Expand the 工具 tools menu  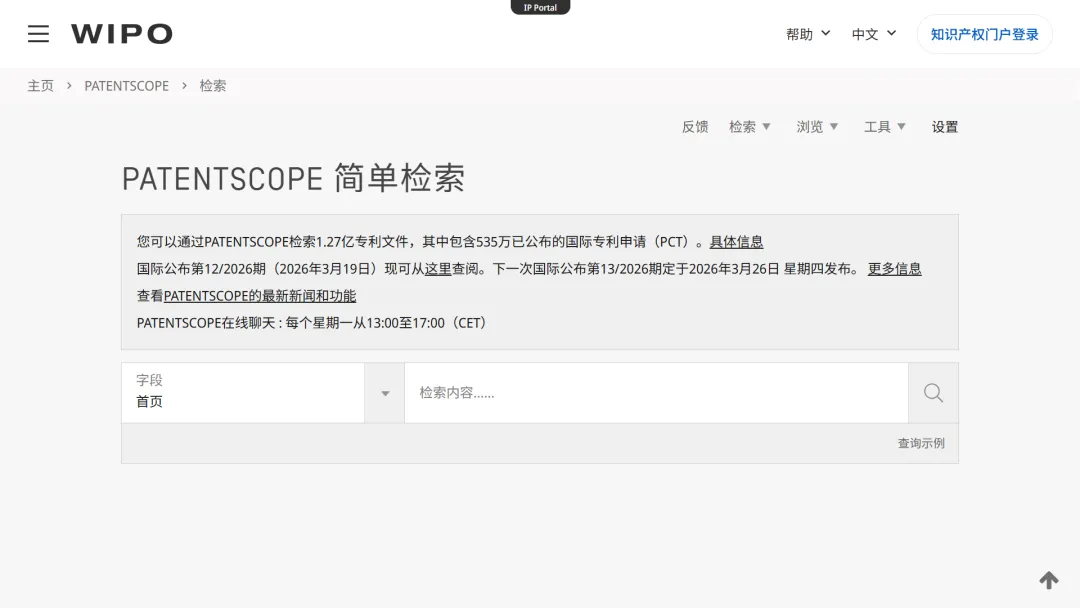coord(884,127)
